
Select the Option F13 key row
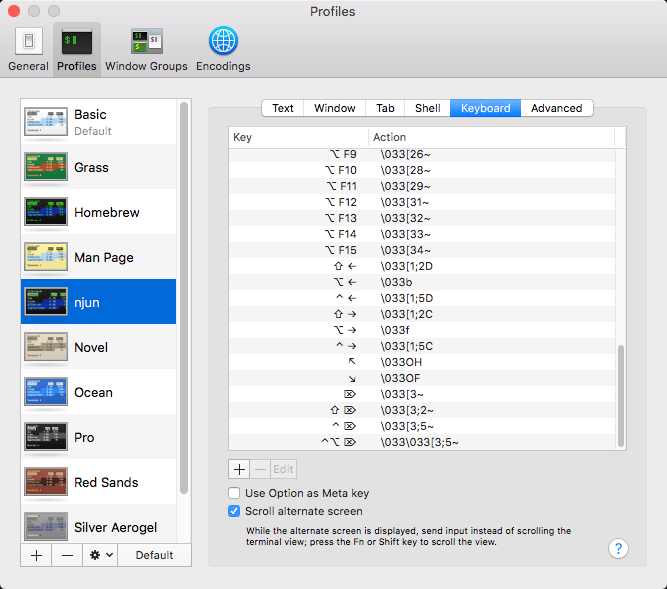pyautogui.click(x=422, y=218)
